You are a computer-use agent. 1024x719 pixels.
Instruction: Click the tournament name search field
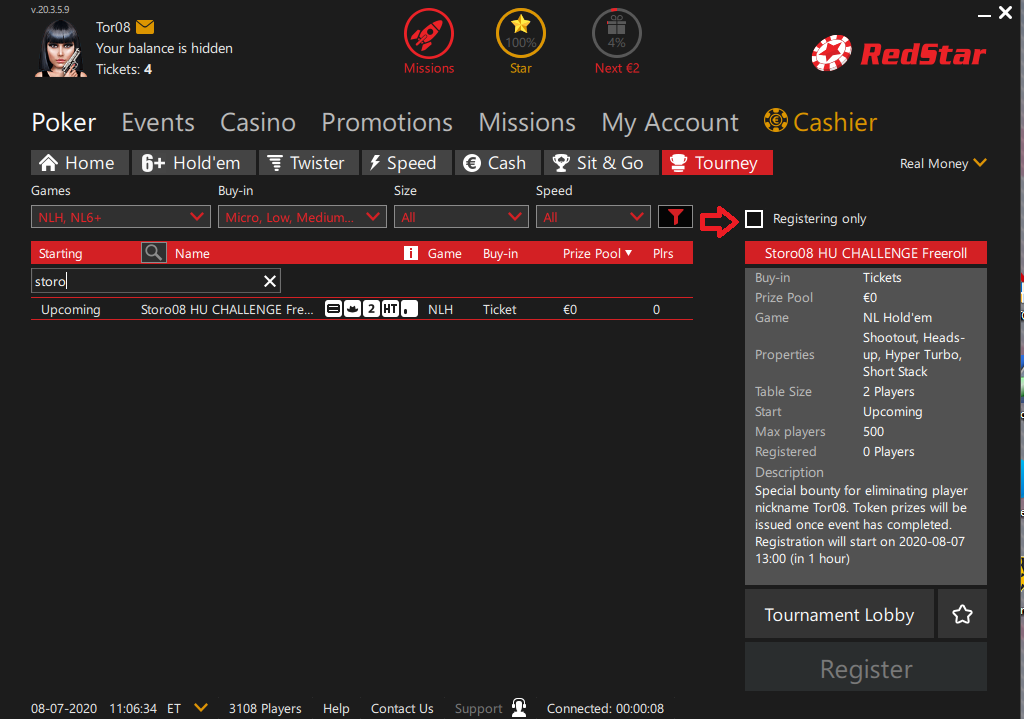145,281
